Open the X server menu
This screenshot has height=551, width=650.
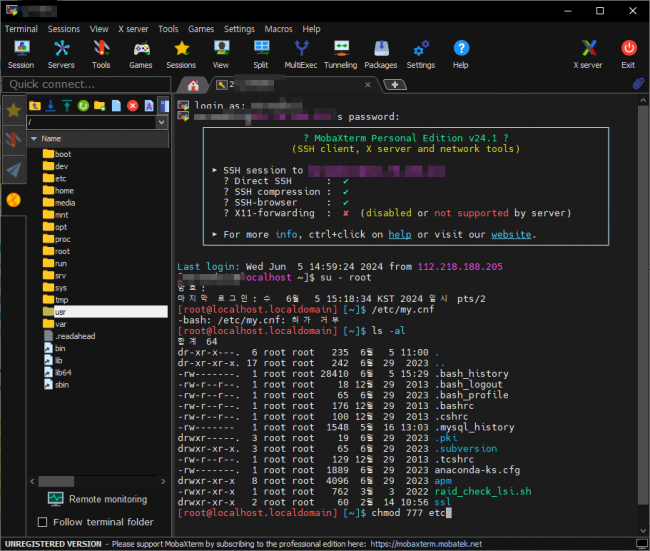point(133,29)
